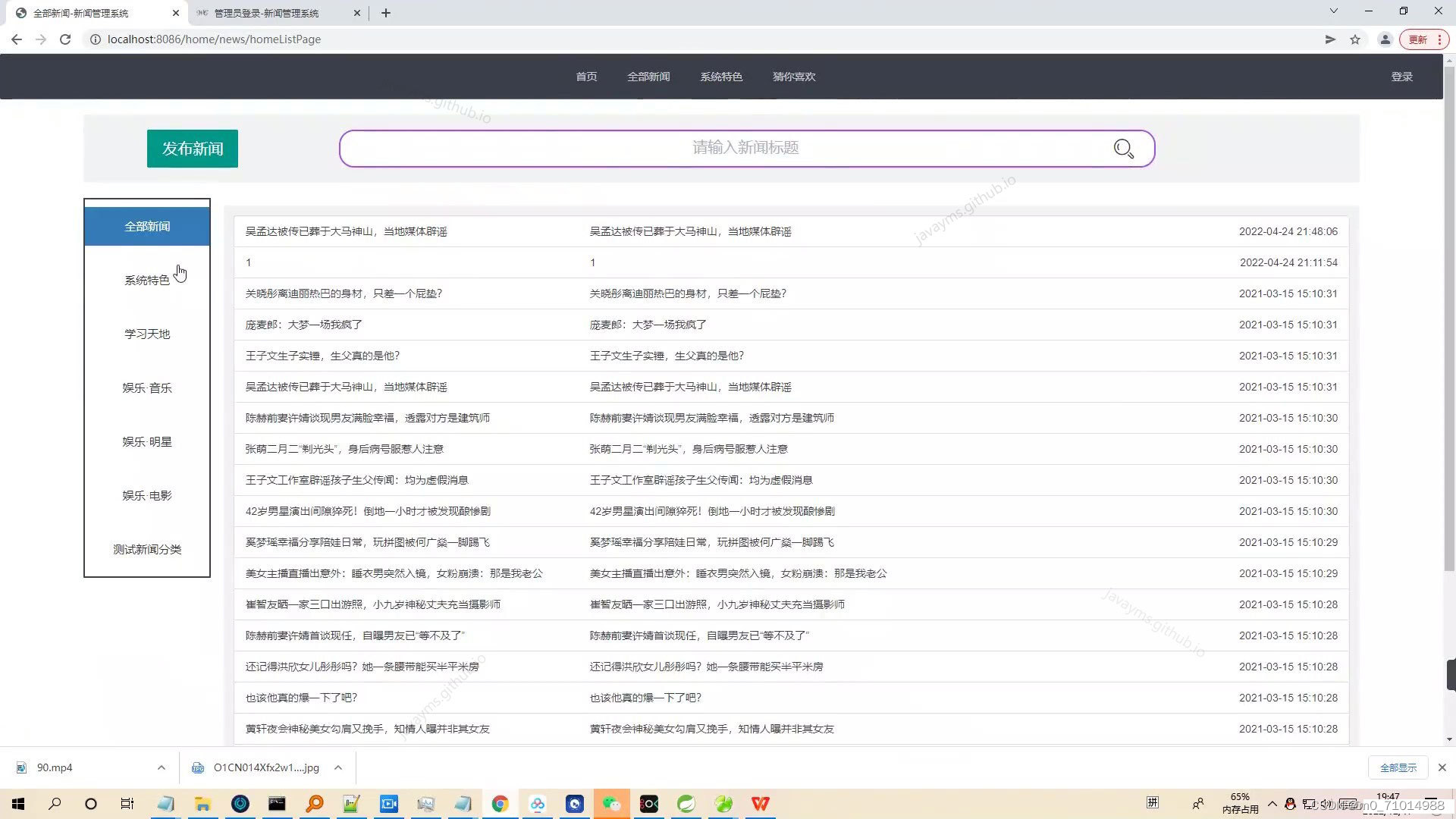Click the page vertical scrollbar

[1449, 318]
